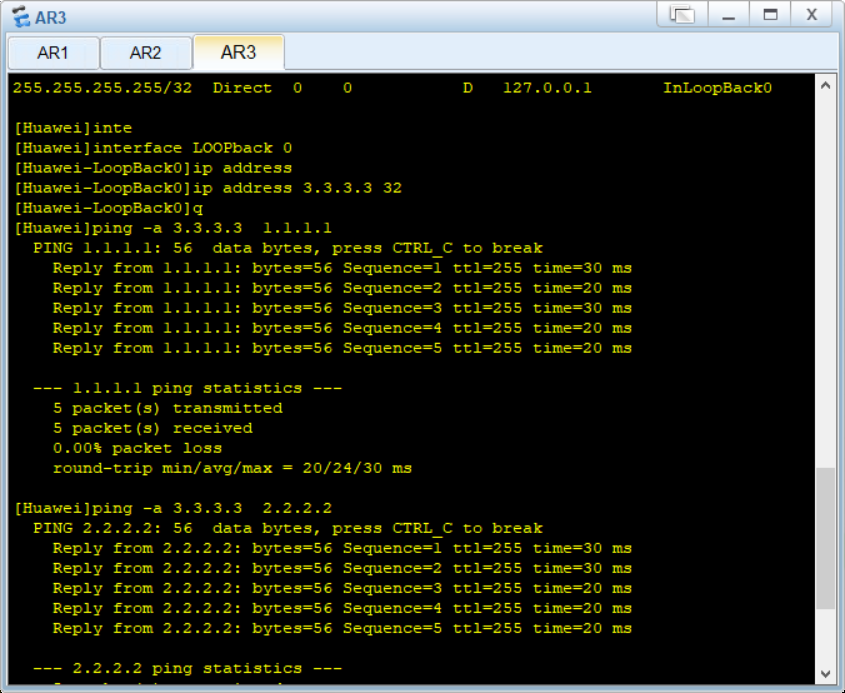Screen dimensions: 845x693
Task: Click the "PING 1.1.1.1: 56 data bytes" line
Action: click(x=288, y=248)
